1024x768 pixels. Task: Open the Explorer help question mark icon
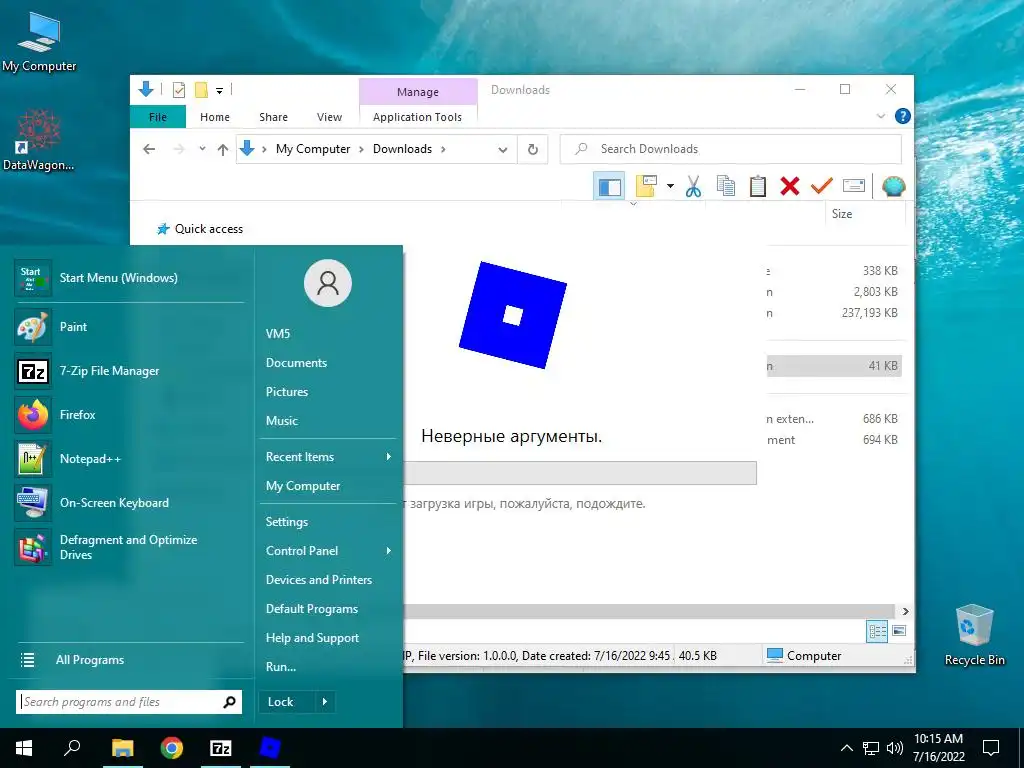pyautogui.click(x=903, y=116)
